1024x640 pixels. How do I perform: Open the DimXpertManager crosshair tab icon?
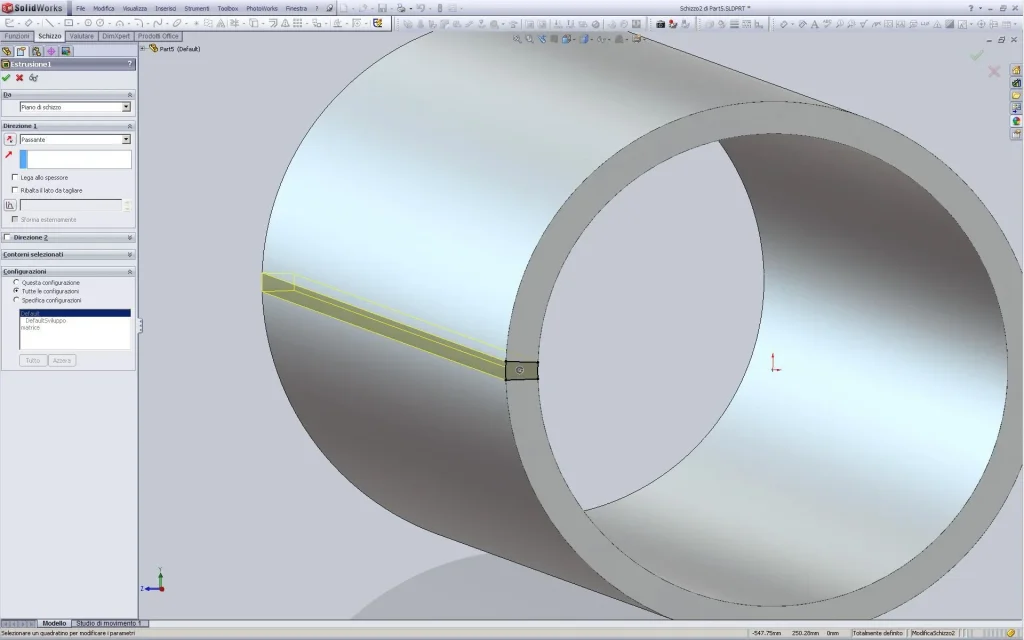coord(51,52)
